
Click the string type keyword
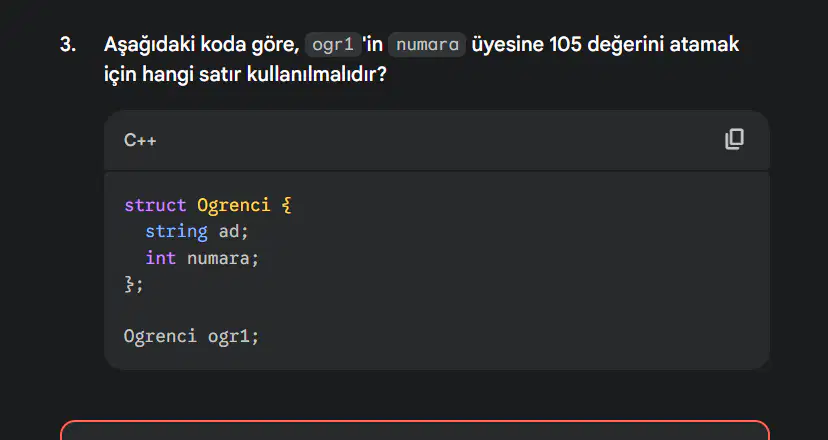tap(176, 231)
